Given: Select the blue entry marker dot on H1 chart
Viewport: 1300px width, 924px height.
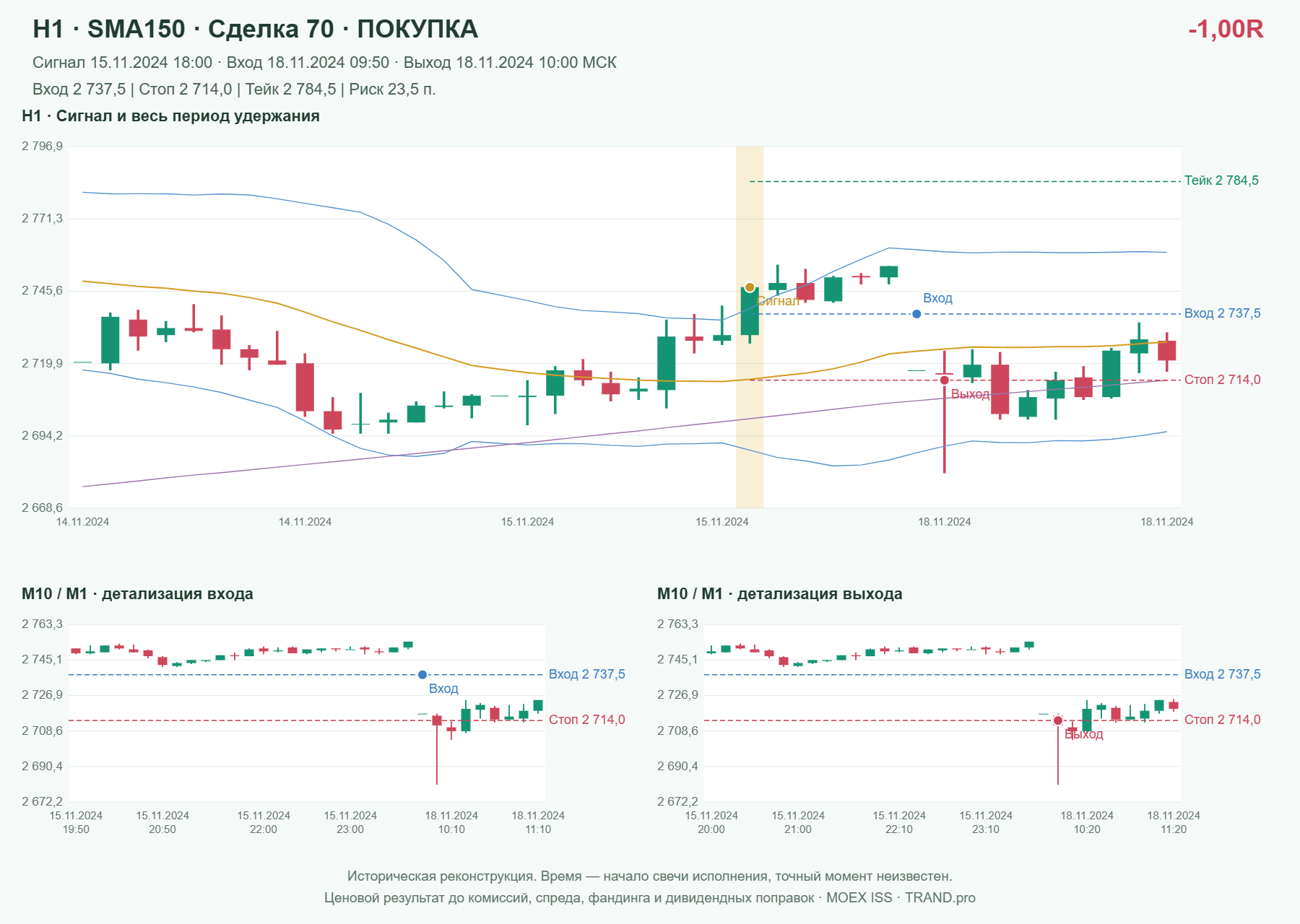Looking at the screenshot, I should pyautogui.click(x=916, y=314).
